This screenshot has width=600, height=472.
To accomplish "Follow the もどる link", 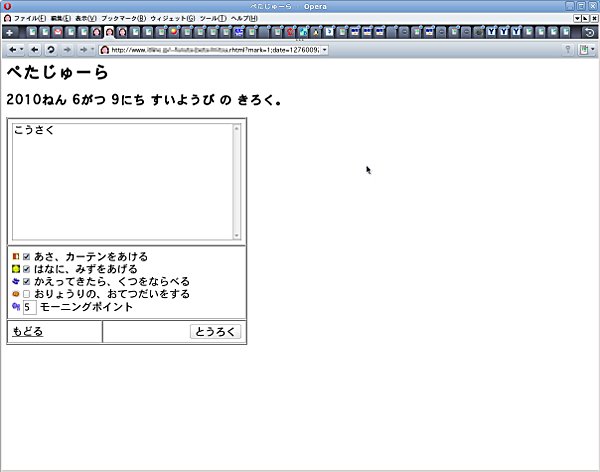I will click(27, 332).
